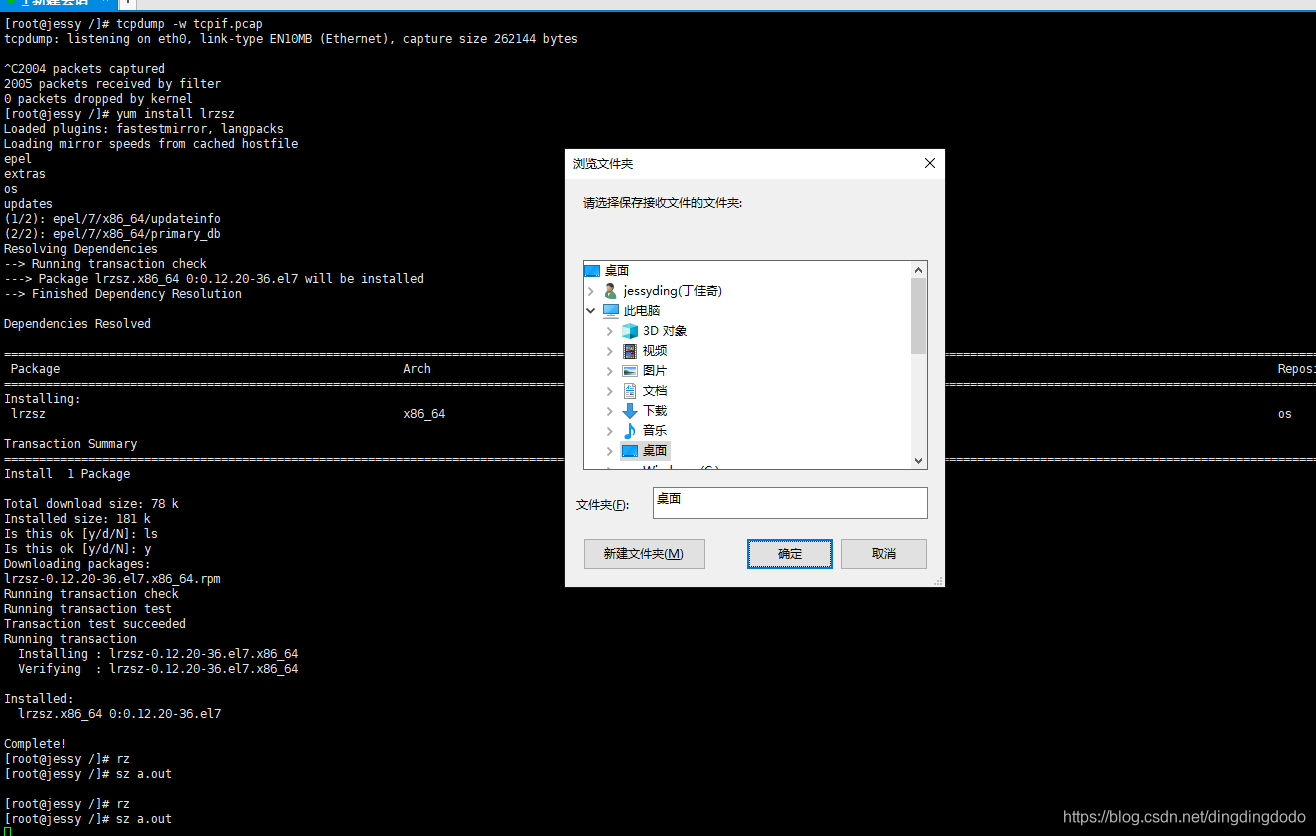The width and height of the screenshot is (1316, 836).
Task: Select the root 桌面 folder icon at tree top
Action: 592,271
